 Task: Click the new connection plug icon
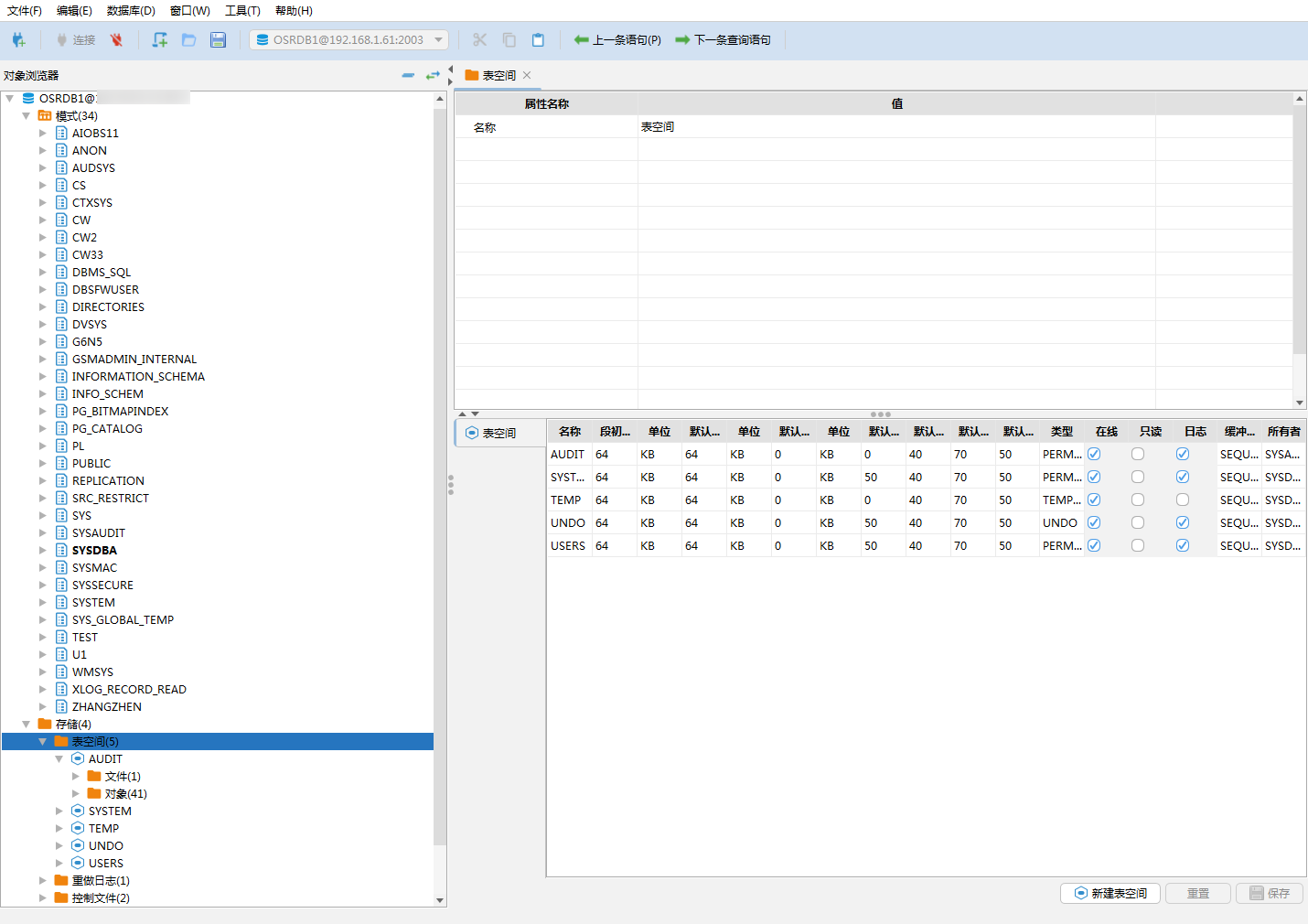pyautogui.click(x=18, y=40)
